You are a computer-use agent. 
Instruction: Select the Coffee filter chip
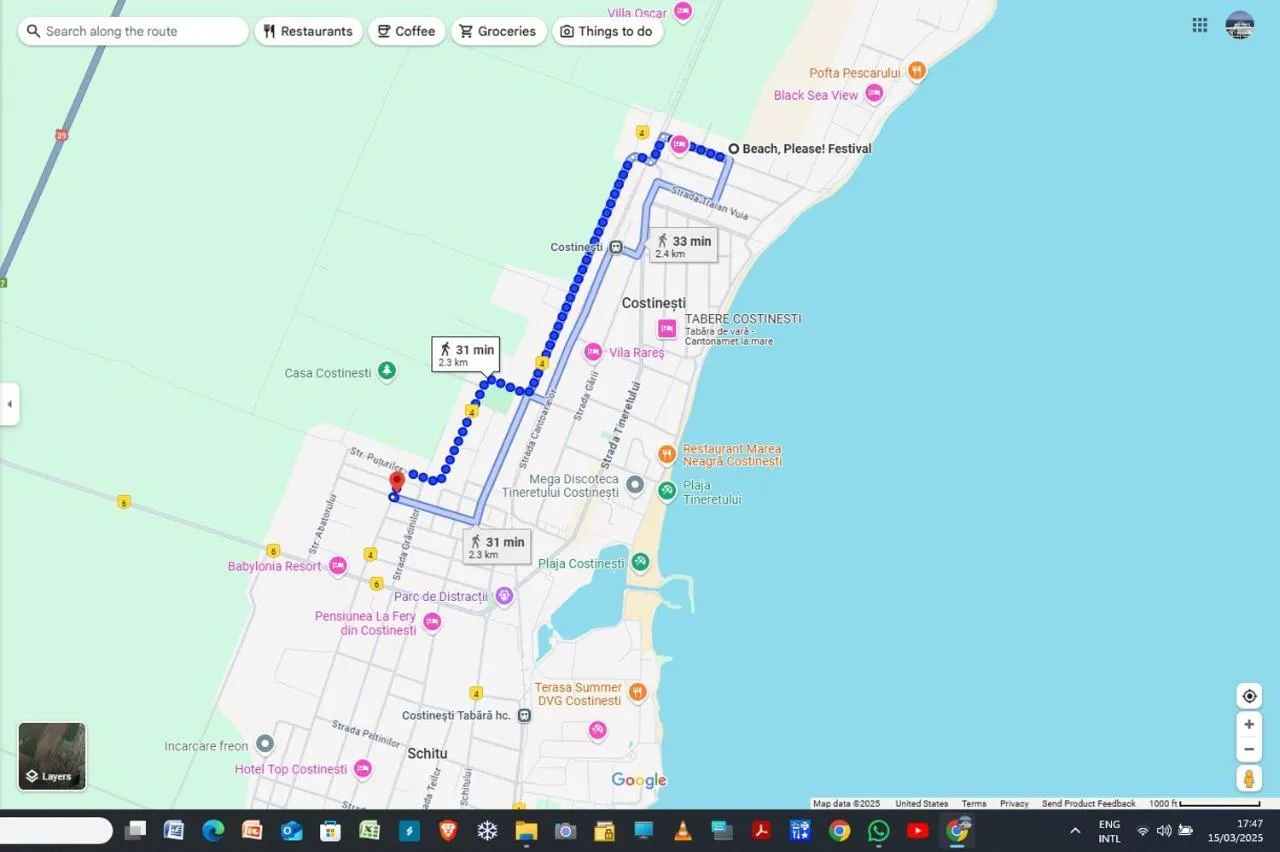pyautogui.click(x=407, y=31)
